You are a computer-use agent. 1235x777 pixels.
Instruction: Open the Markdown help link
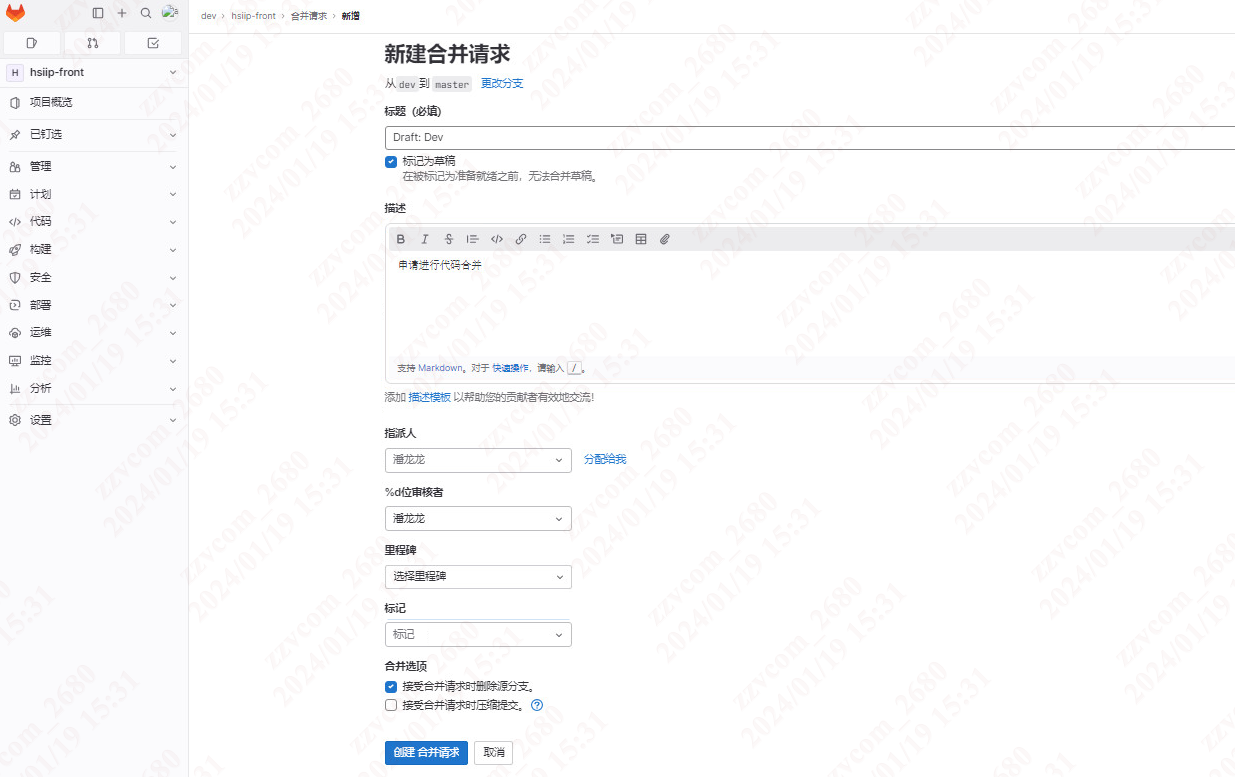[x=441, y=368]
